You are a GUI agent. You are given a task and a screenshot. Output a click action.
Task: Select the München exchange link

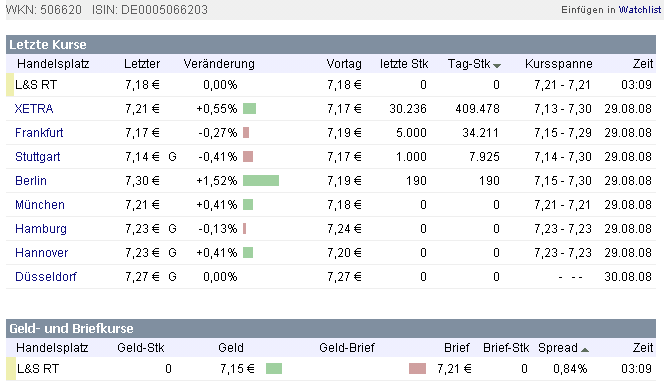(40, 205)
